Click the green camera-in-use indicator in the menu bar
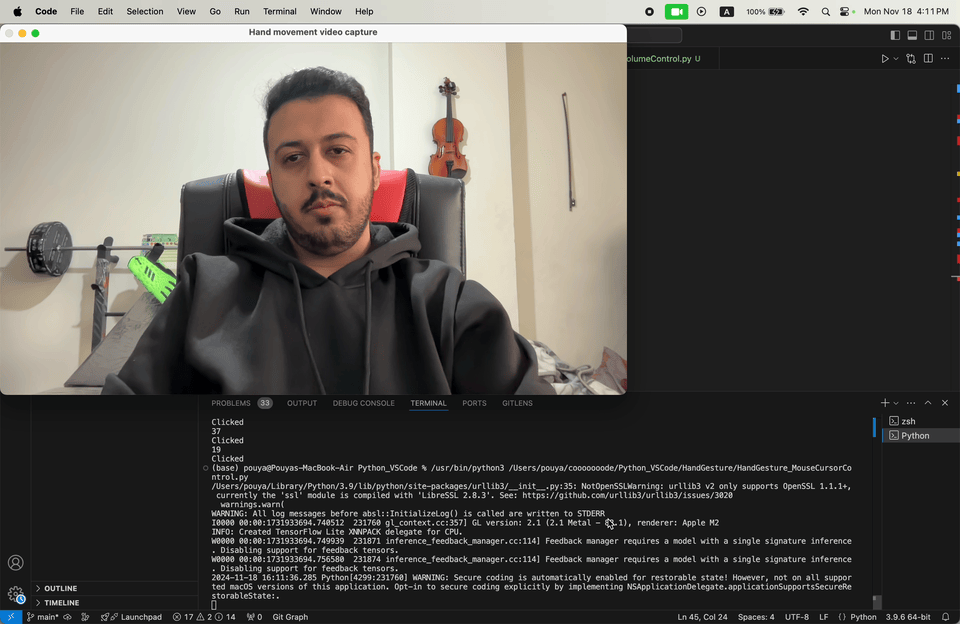Viewport: 960px width, 624px height. [677, 12]
